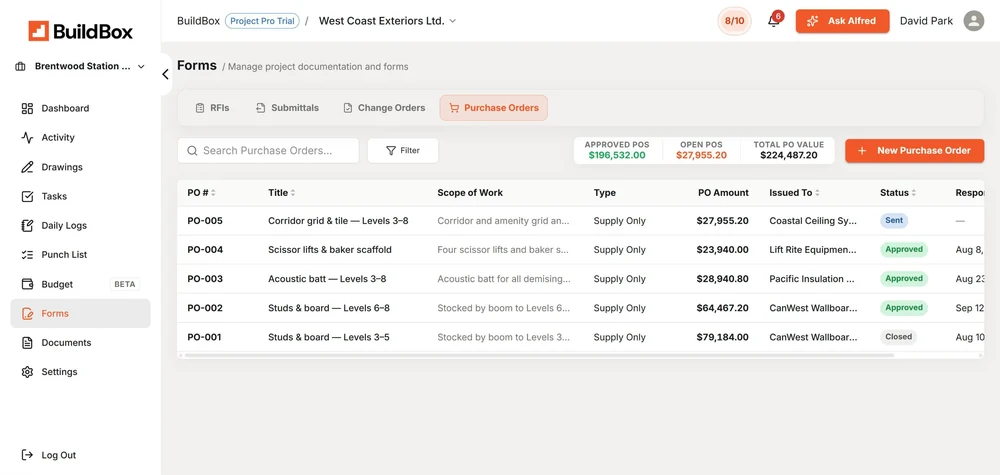Click the 8/10 usage badge

point(734,21)
